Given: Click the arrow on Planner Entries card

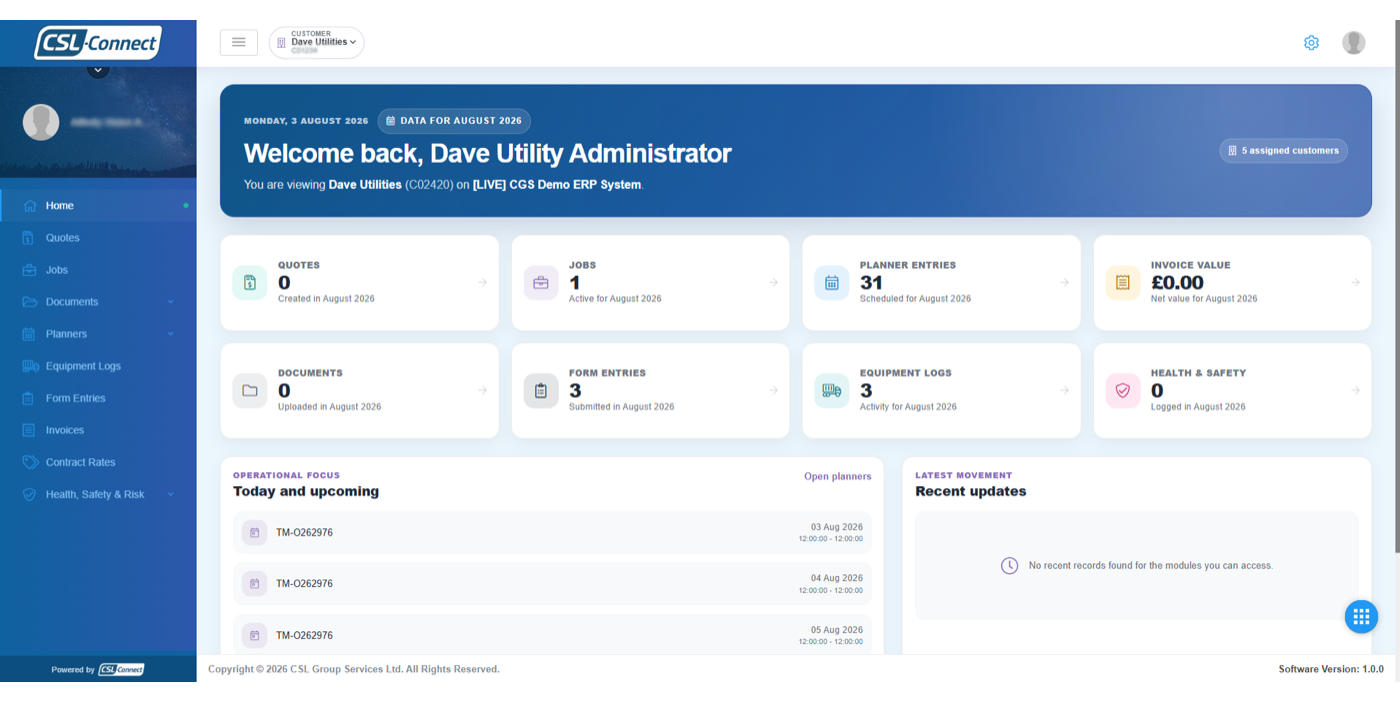Looking at the screenshot, I should pyautogui.click(x=1064, y=283).
